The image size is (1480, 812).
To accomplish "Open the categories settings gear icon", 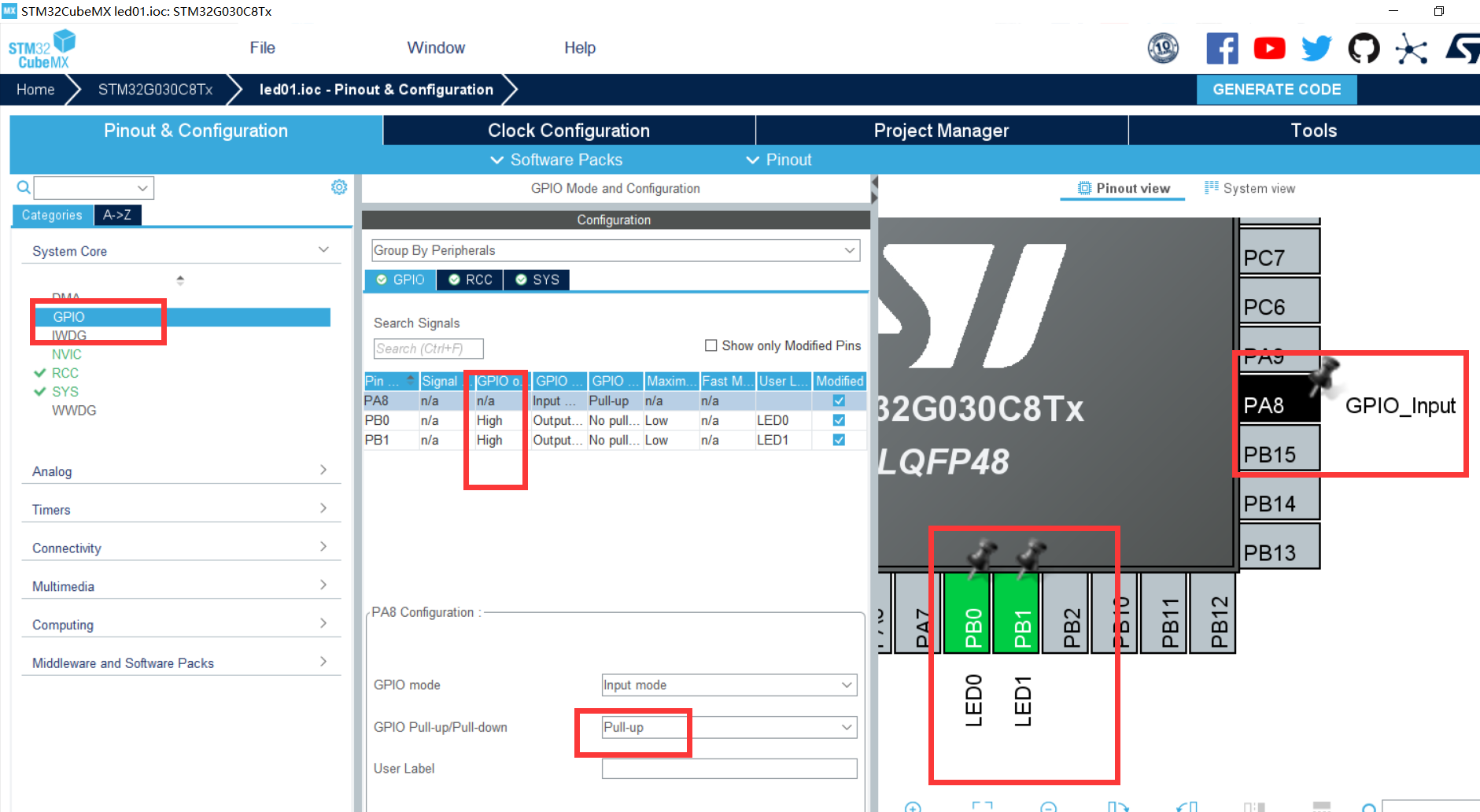I will tap(339, 187).
